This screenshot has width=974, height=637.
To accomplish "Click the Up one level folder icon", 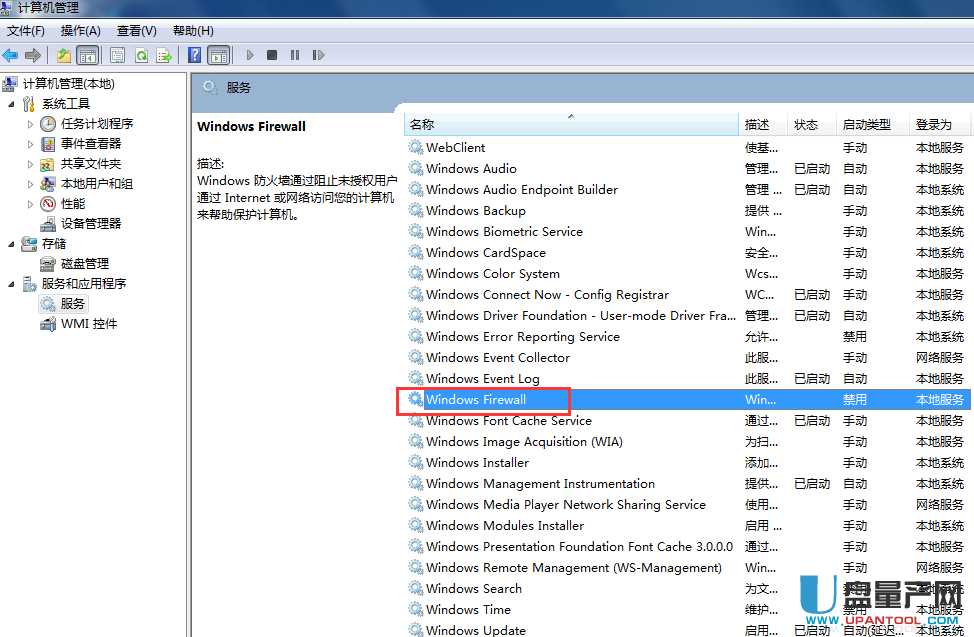I will coord(64,55).
